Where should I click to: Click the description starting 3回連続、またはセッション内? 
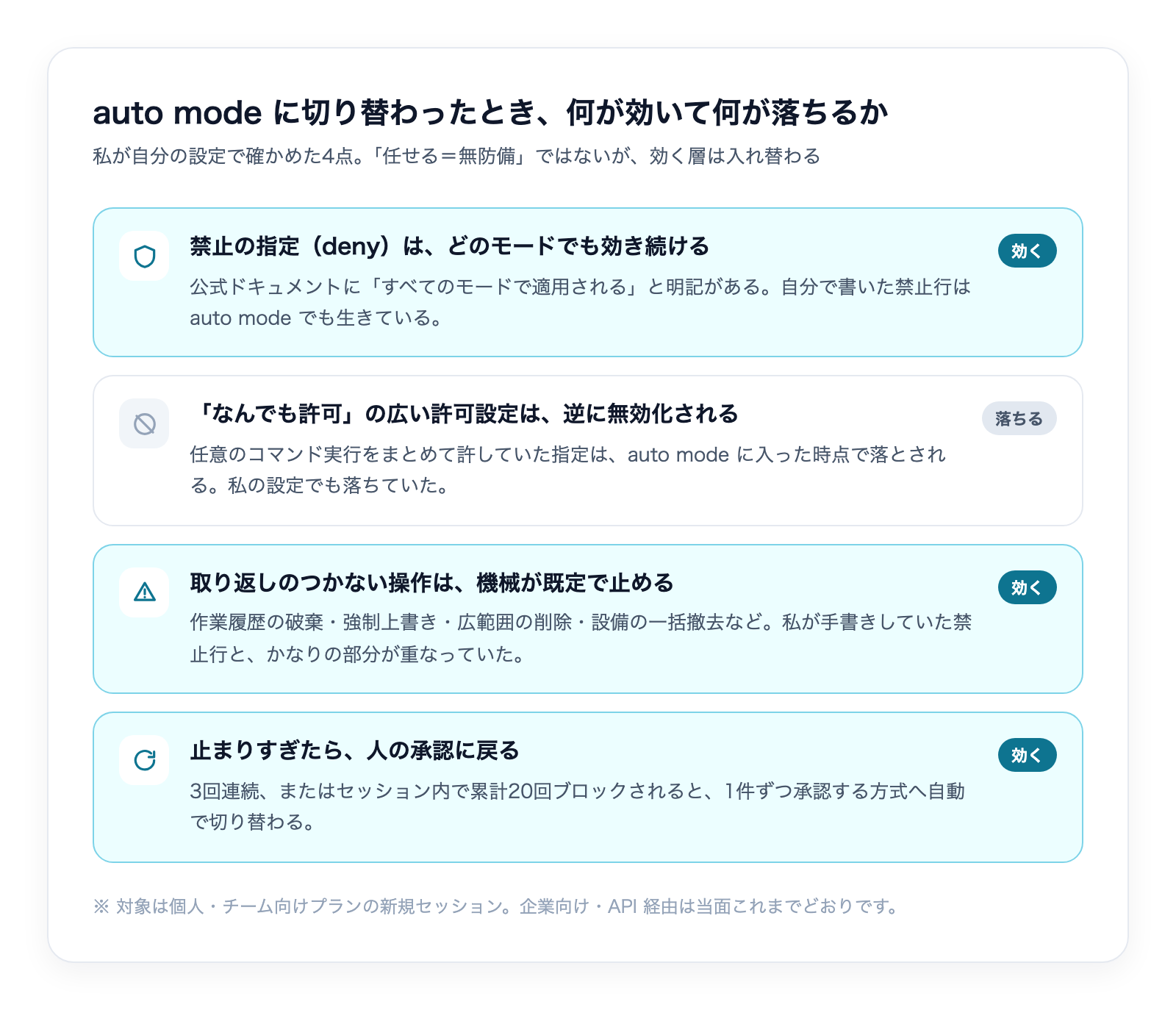[577, 806]
